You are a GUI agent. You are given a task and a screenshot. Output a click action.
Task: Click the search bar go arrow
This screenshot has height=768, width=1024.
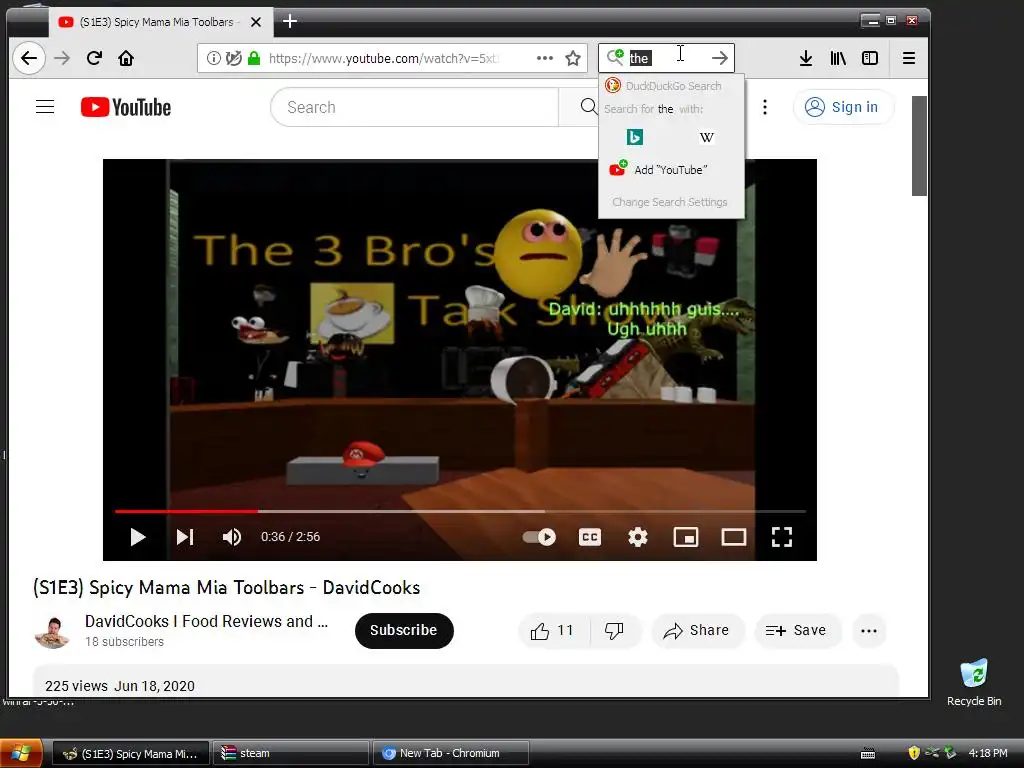(720, 58)
